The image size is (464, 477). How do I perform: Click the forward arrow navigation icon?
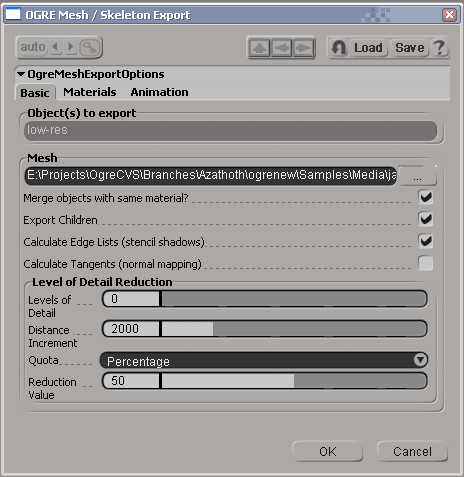(x=303, y=48)
